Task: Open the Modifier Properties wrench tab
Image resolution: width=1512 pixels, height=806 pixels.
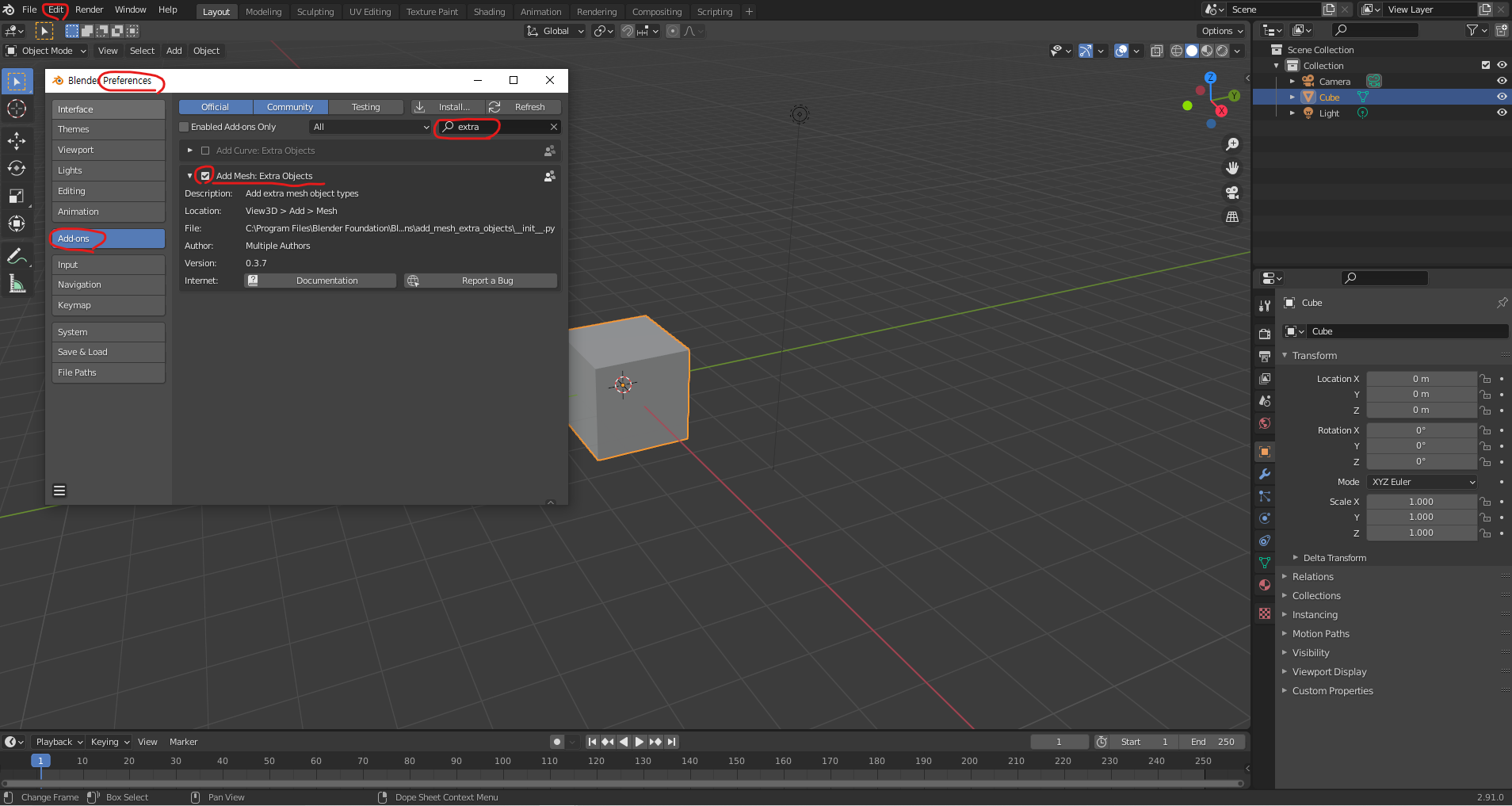Action: pos(1265,474)
